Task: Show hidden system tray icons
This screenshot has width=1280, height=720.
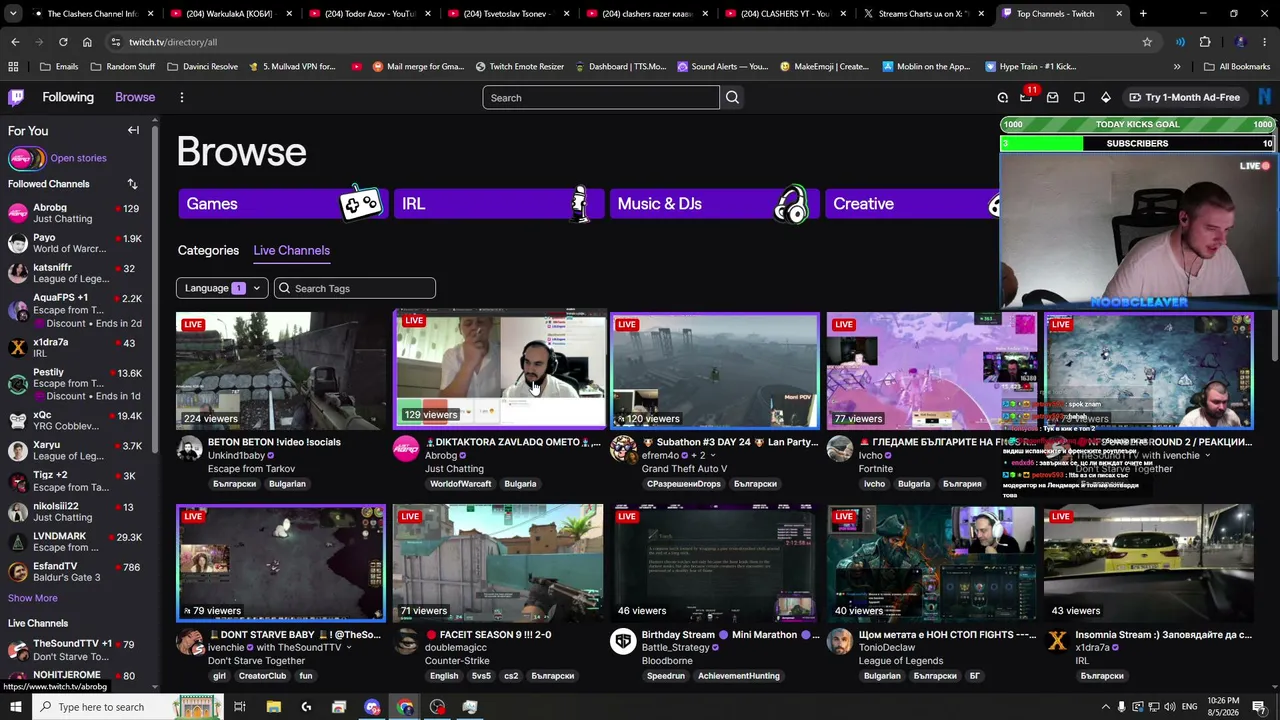Action: 1106,707
